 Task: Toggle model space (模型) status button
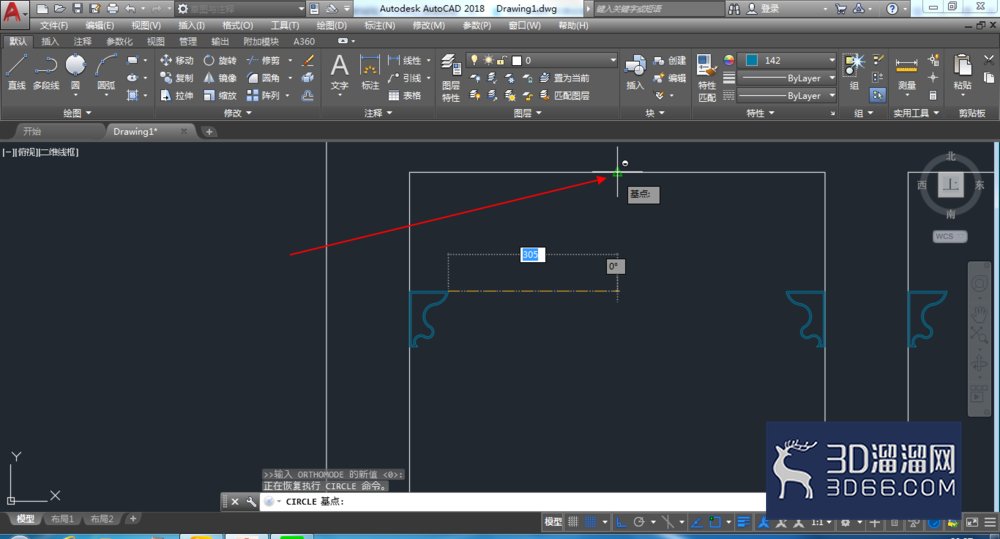point(553,522)
